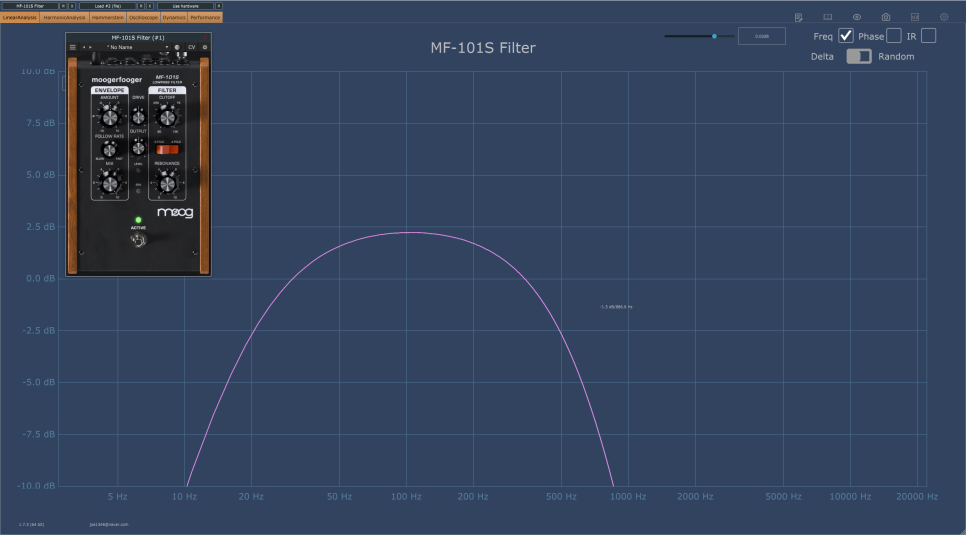Switch to the HarmonicAnalysis tab
The image size is (966, 535).
64,17
